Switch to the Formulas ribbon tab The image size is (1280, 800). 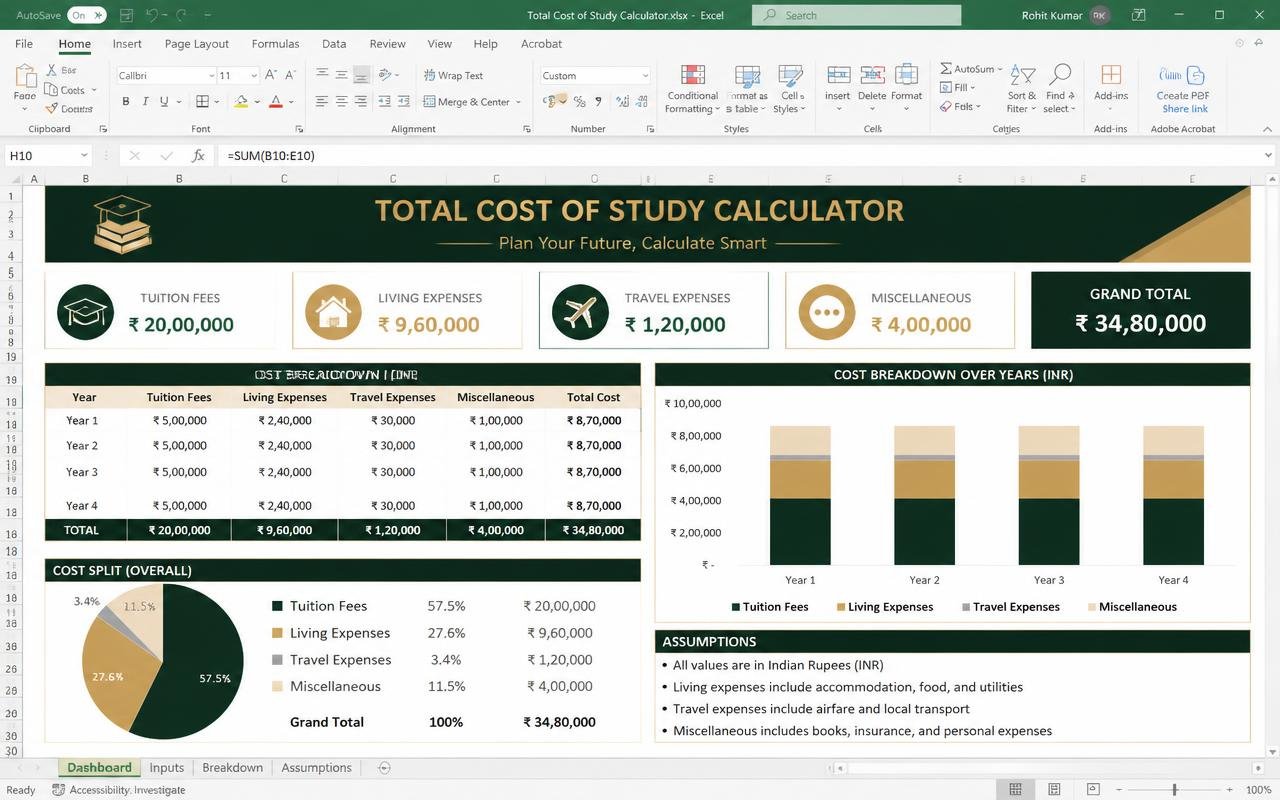point(275,43)
